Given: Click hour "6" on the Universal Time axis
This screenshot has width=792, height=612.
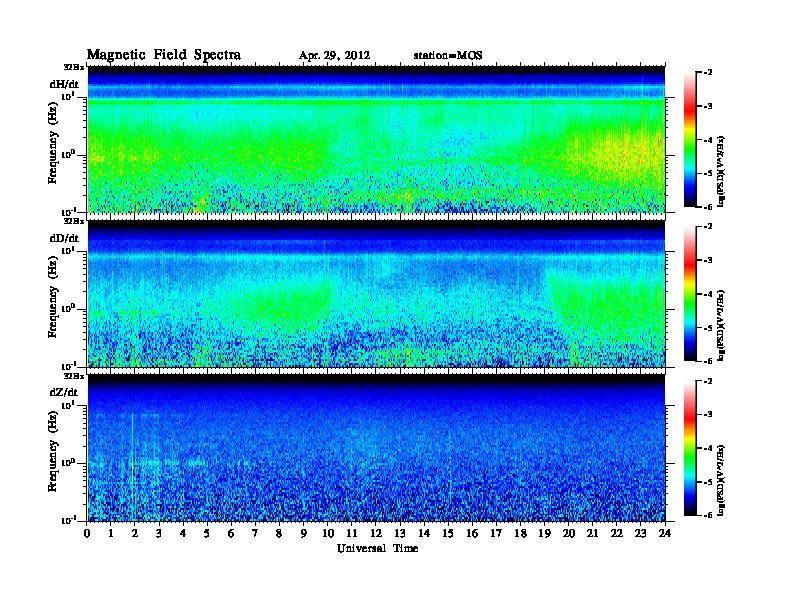Looking at the screenshot, I should pos(231,533).
